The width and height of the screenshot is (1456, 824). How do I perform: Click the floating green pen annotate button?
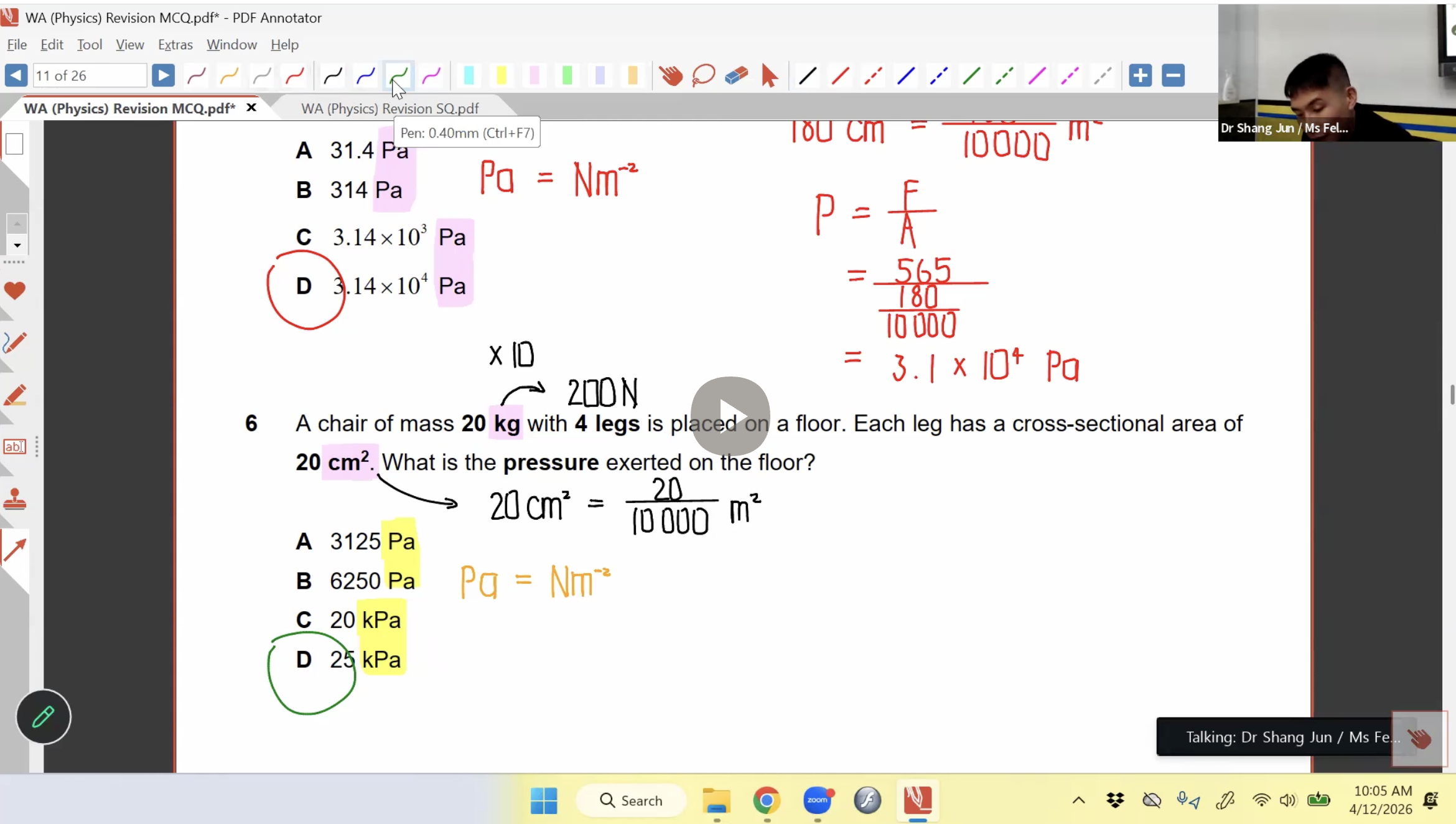click(x=44, y=717)
